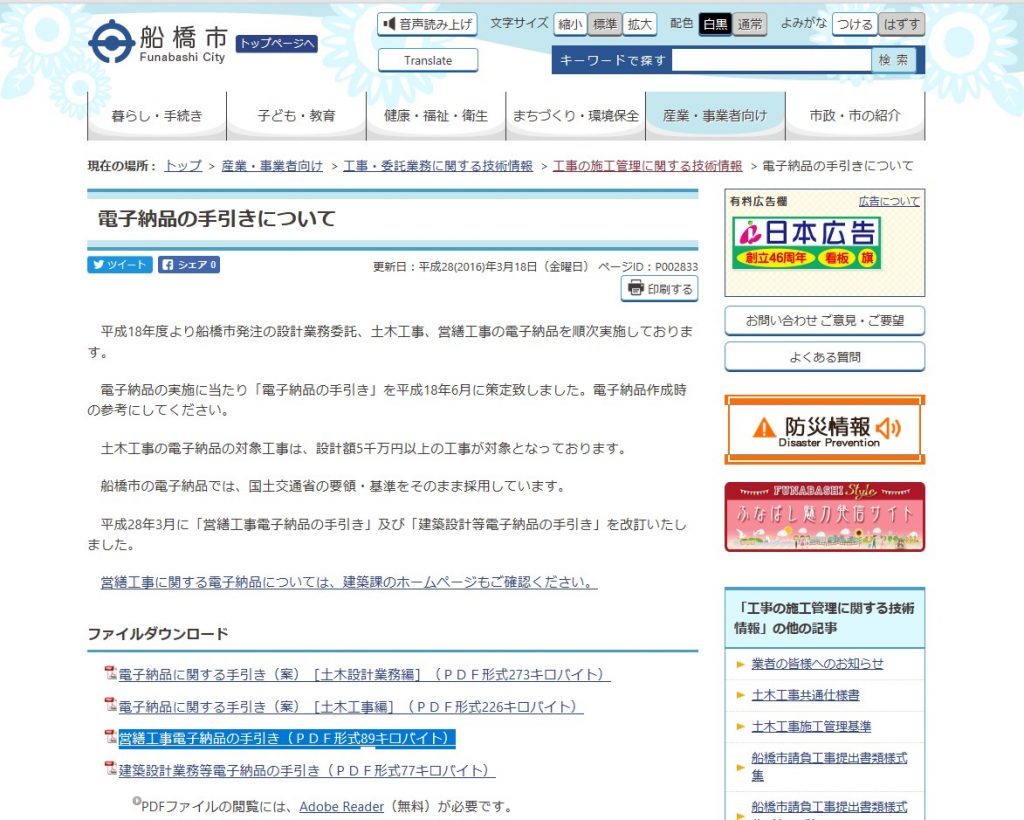
Task: Click the Facebook シェア button
Action: tap(189, 265)
